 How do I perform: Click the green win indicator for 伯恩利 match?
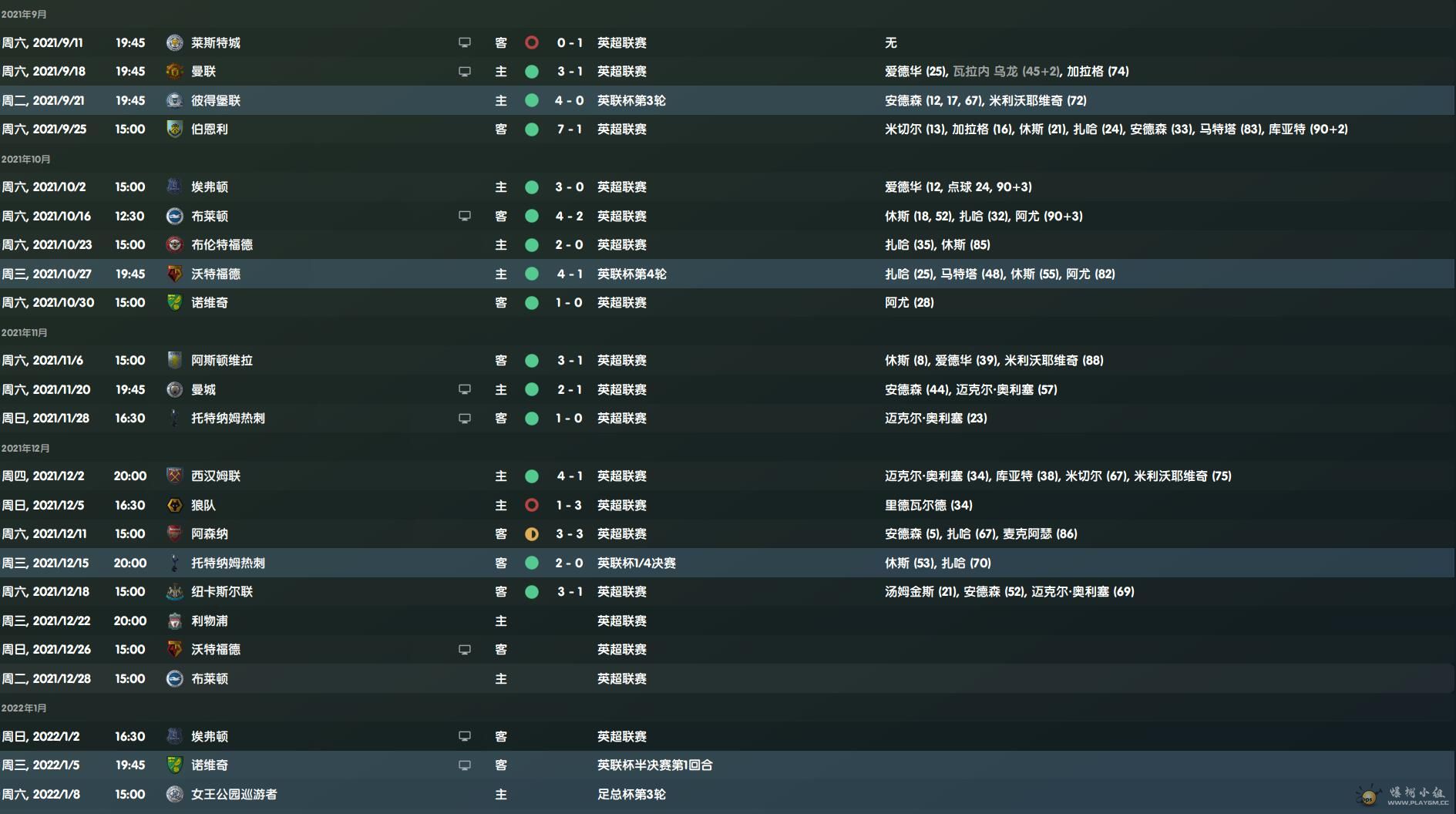[x=531, y=129]
